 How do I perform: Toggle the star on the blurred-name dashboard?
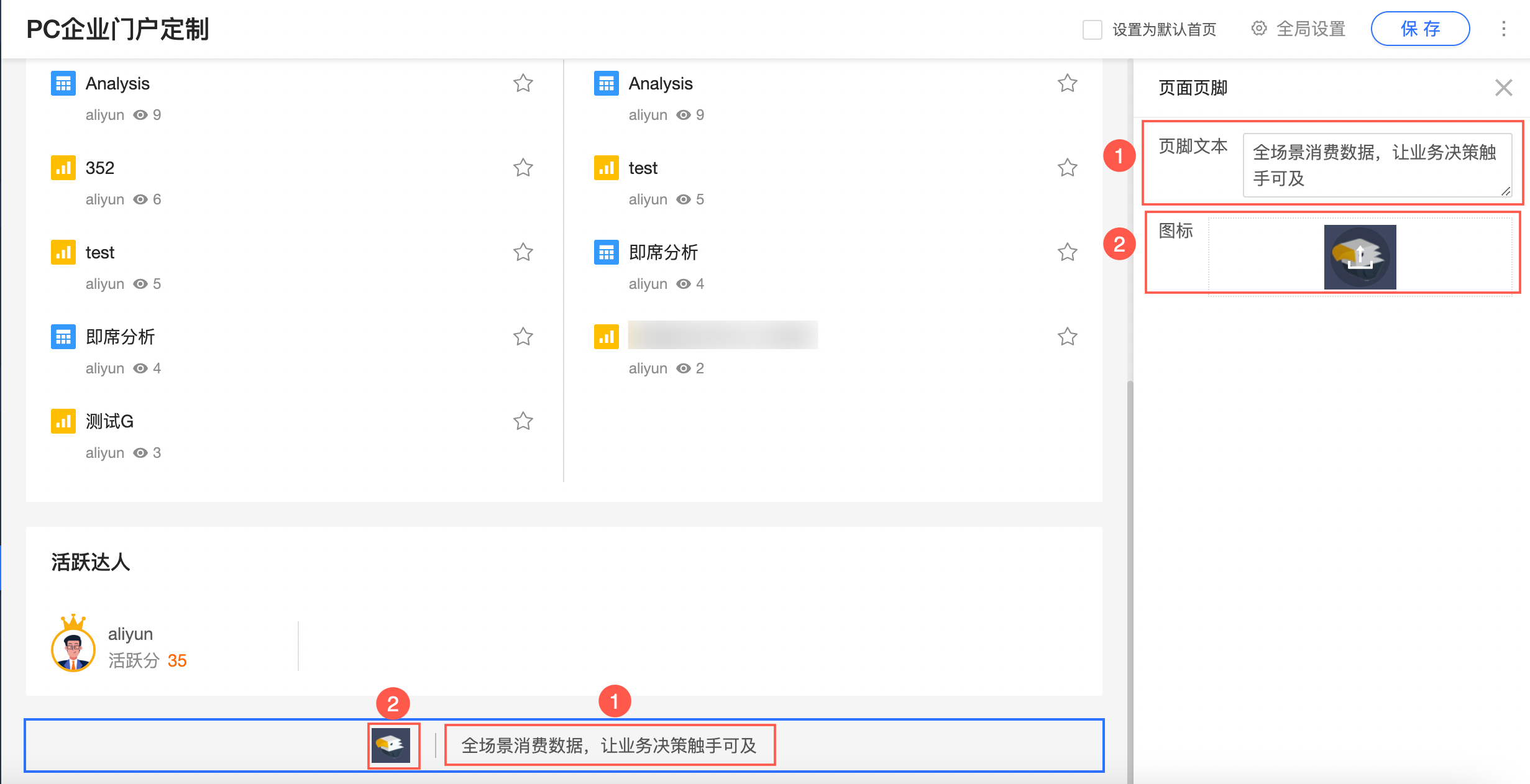pos(1067,337)
